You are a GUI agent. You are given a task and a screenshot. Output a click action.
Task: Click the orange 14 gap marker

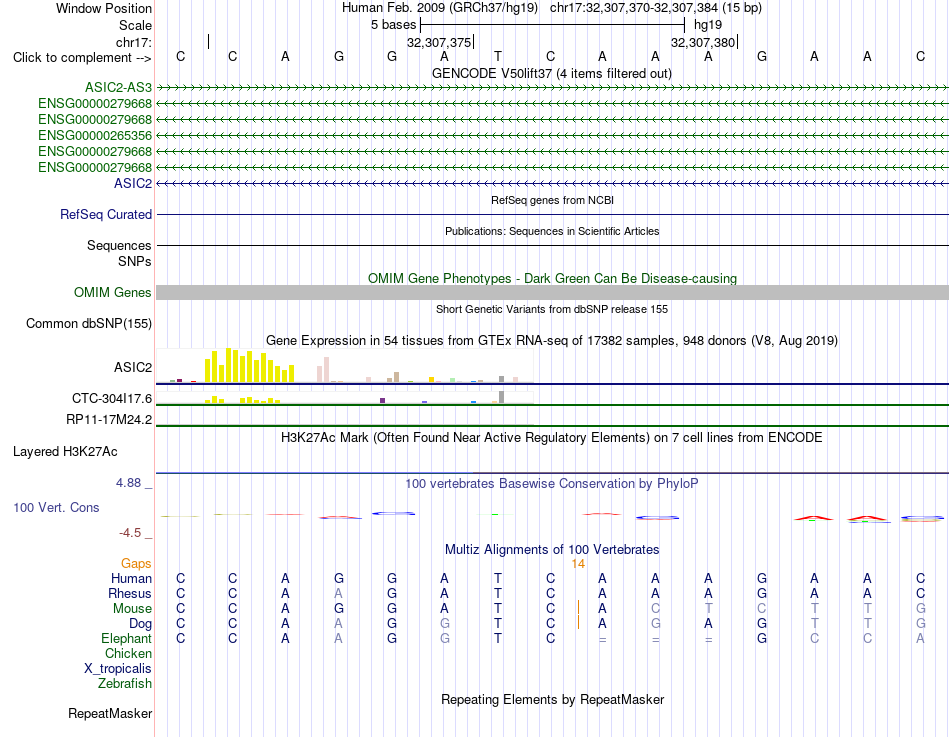(578, 564)
